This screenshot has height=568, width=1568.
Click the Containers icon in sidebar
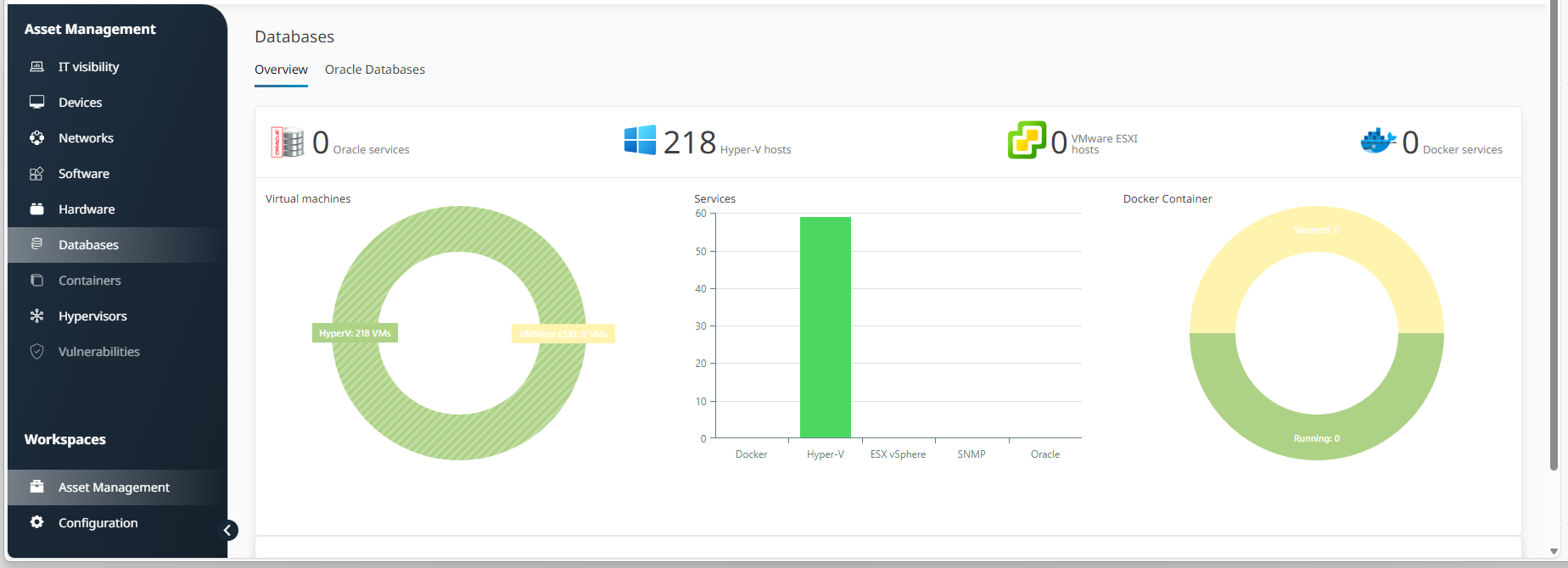click(x=36, y=281)
